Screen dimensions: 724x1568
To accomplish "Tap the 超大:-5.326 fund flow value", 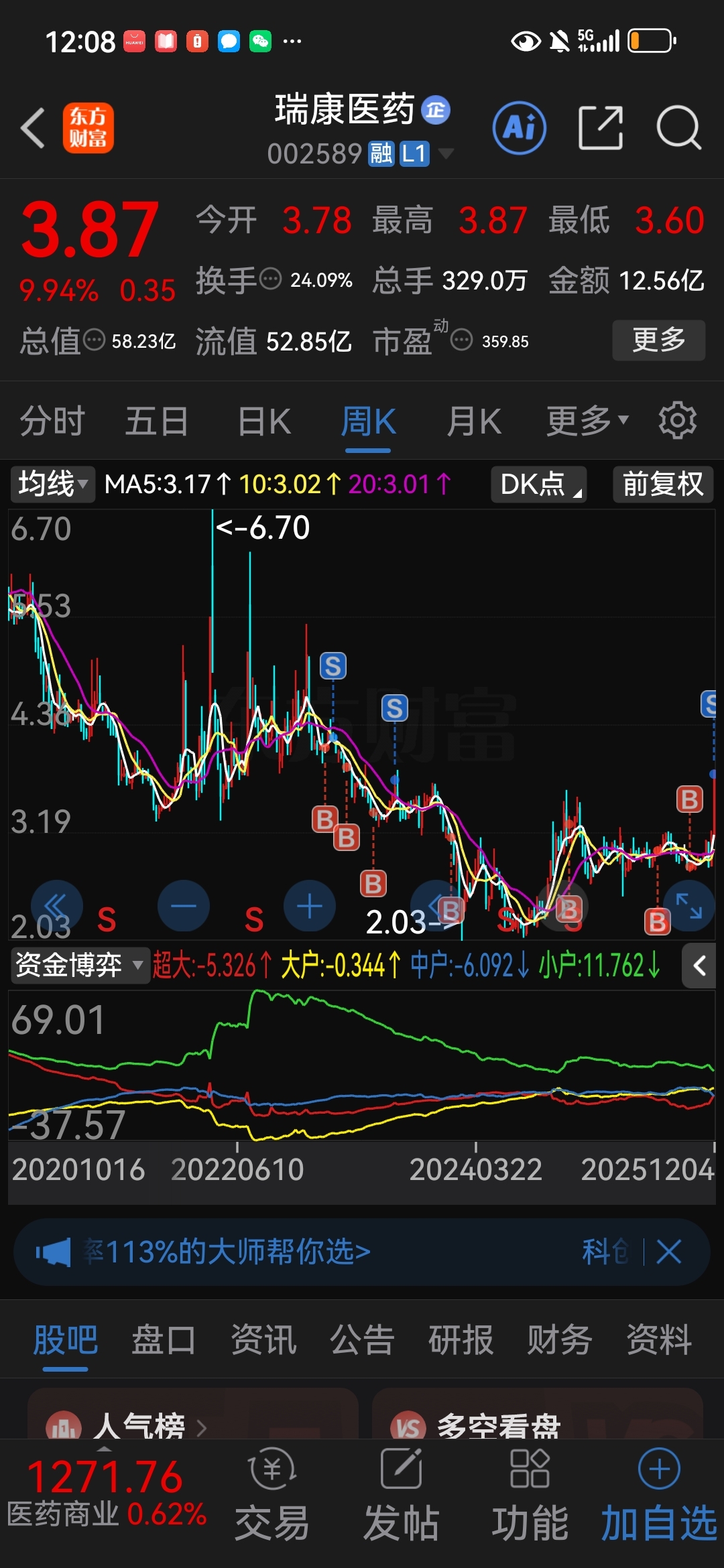I will (x=212, y=966).
